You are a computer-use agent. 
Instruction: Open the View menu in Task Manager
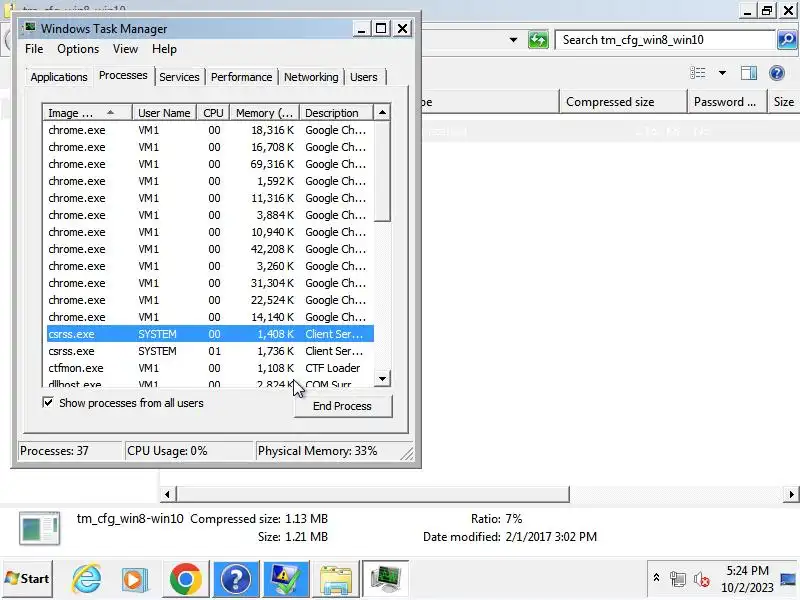(x=125, y=49)
